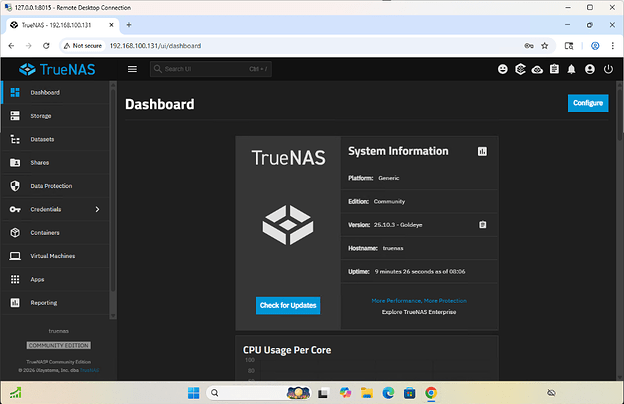Open Microsoft Store from taskbar
624x404 pixels.
click(410, 393)
